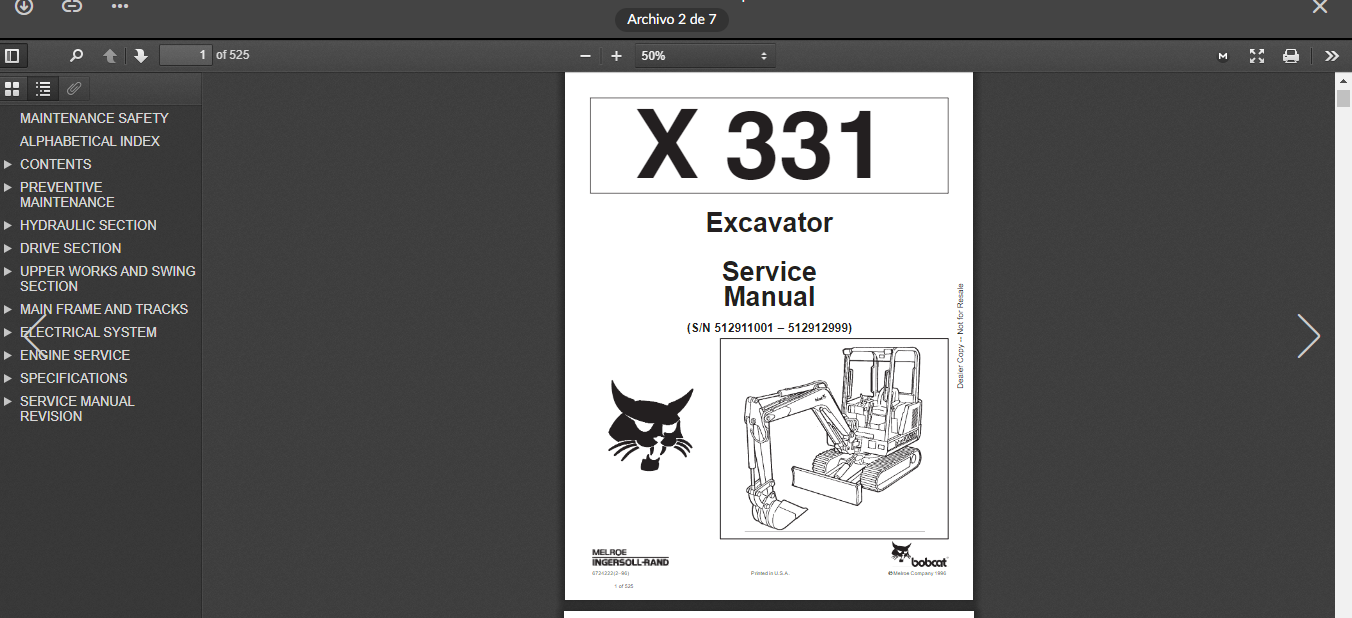Image resolution: width=1352 pixels, height=618 pixels.
Task: Click 'Service Manual' heading on page
Action: [769, 284]
